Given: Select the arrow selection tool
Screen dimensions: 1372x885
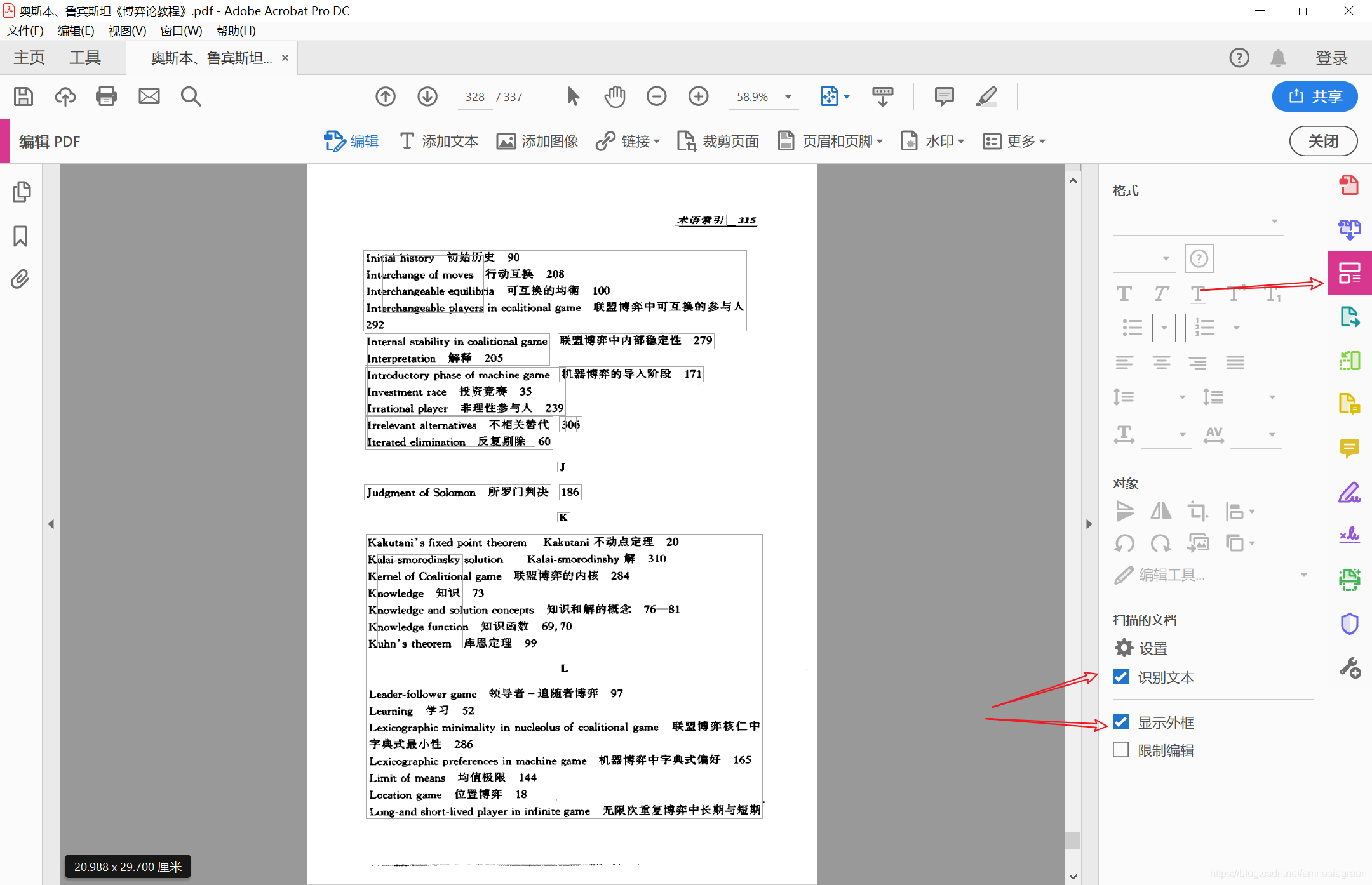Looking at the screenshot, I should point(573,96).
